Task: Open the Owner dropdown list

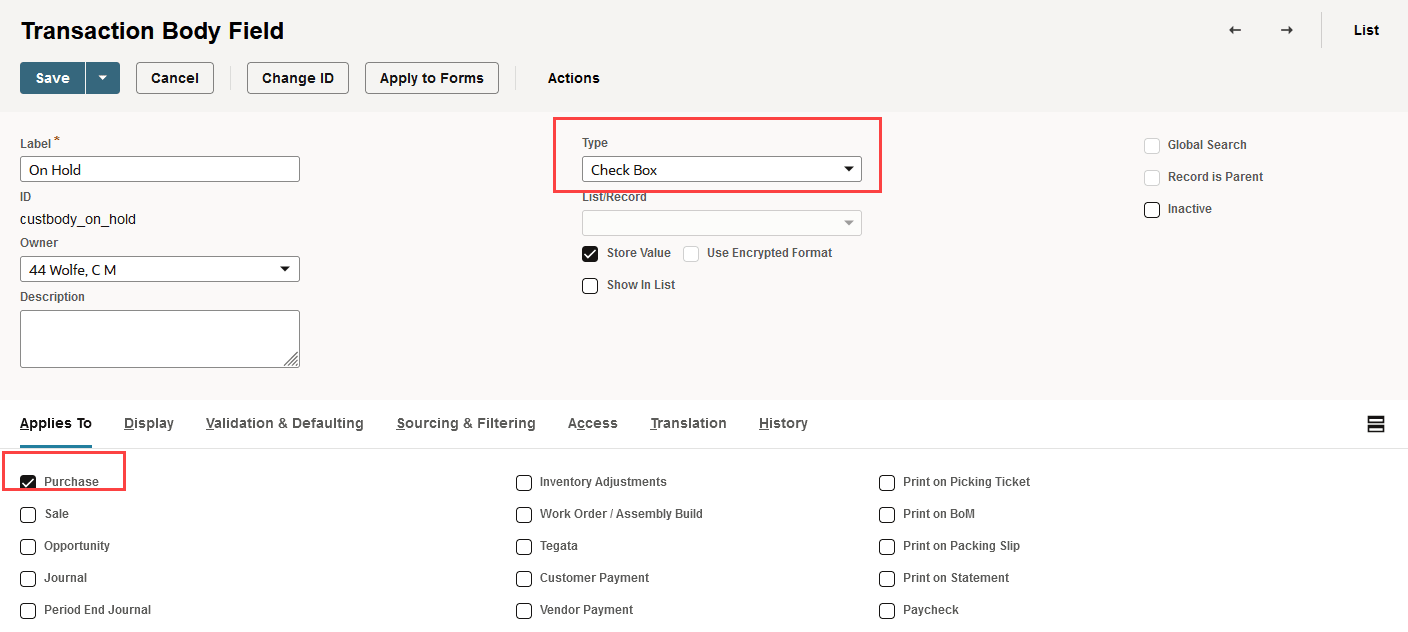Action: (x=160, y=270)
